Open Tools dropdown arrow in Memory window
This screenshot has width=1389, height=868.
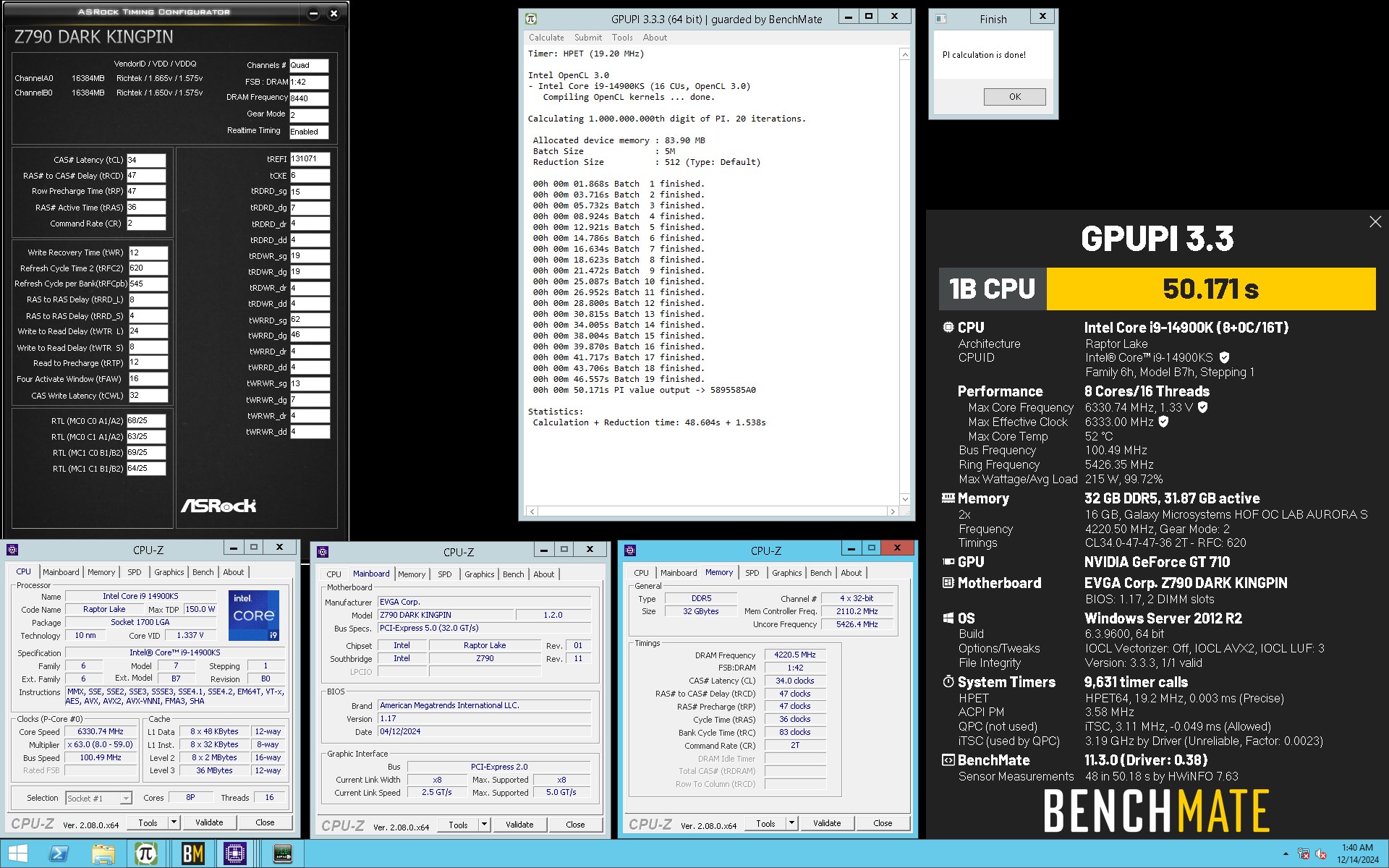tap(791, 823)
